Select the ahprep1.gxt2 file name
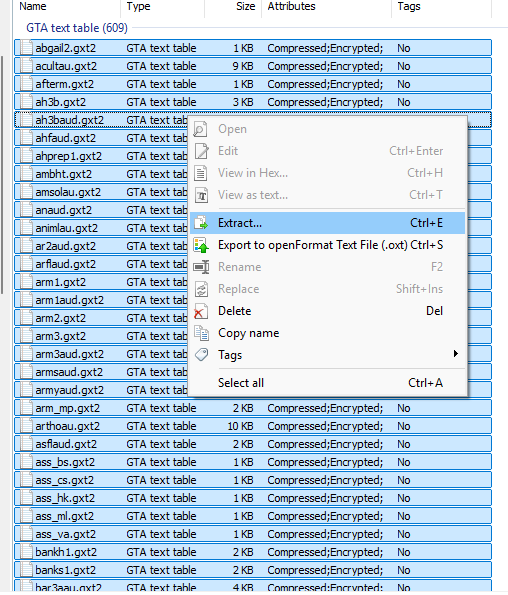Image resolution: width=508 pixels, height=595 pixels. coord(69,156)
